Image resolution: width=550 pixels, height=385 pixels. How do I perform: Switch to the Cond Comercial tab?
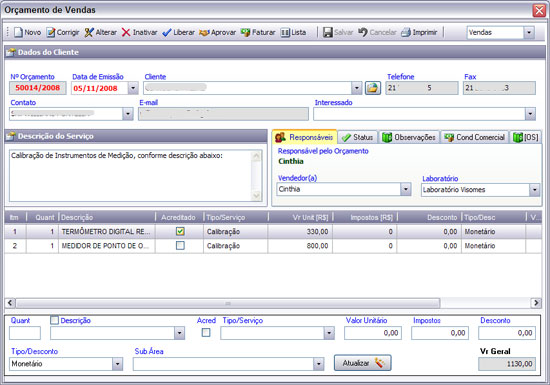click(x=475, y=137)
